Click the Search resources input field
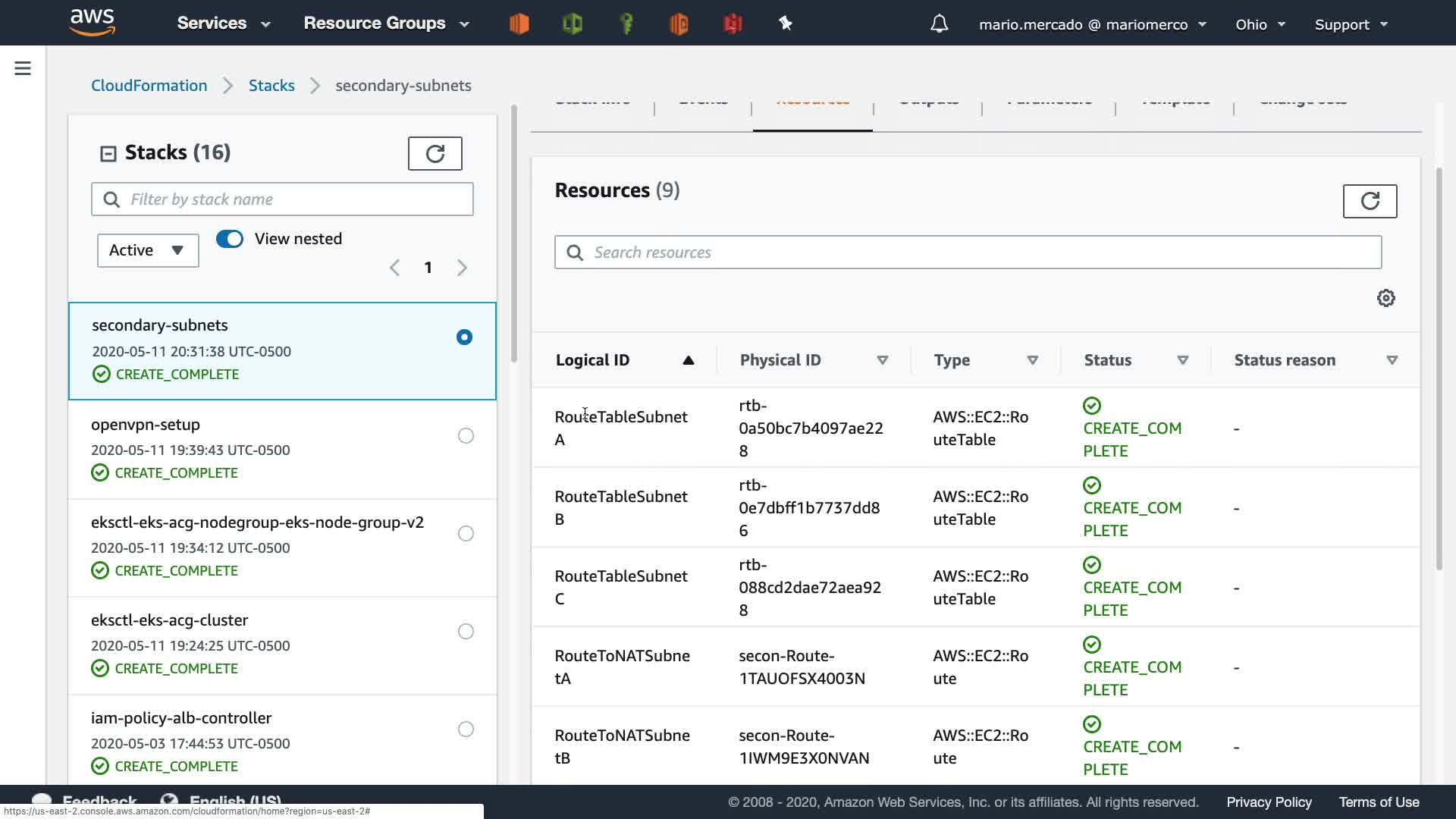1456x819 pixels. pyautogui.click(x=968, y=253)
